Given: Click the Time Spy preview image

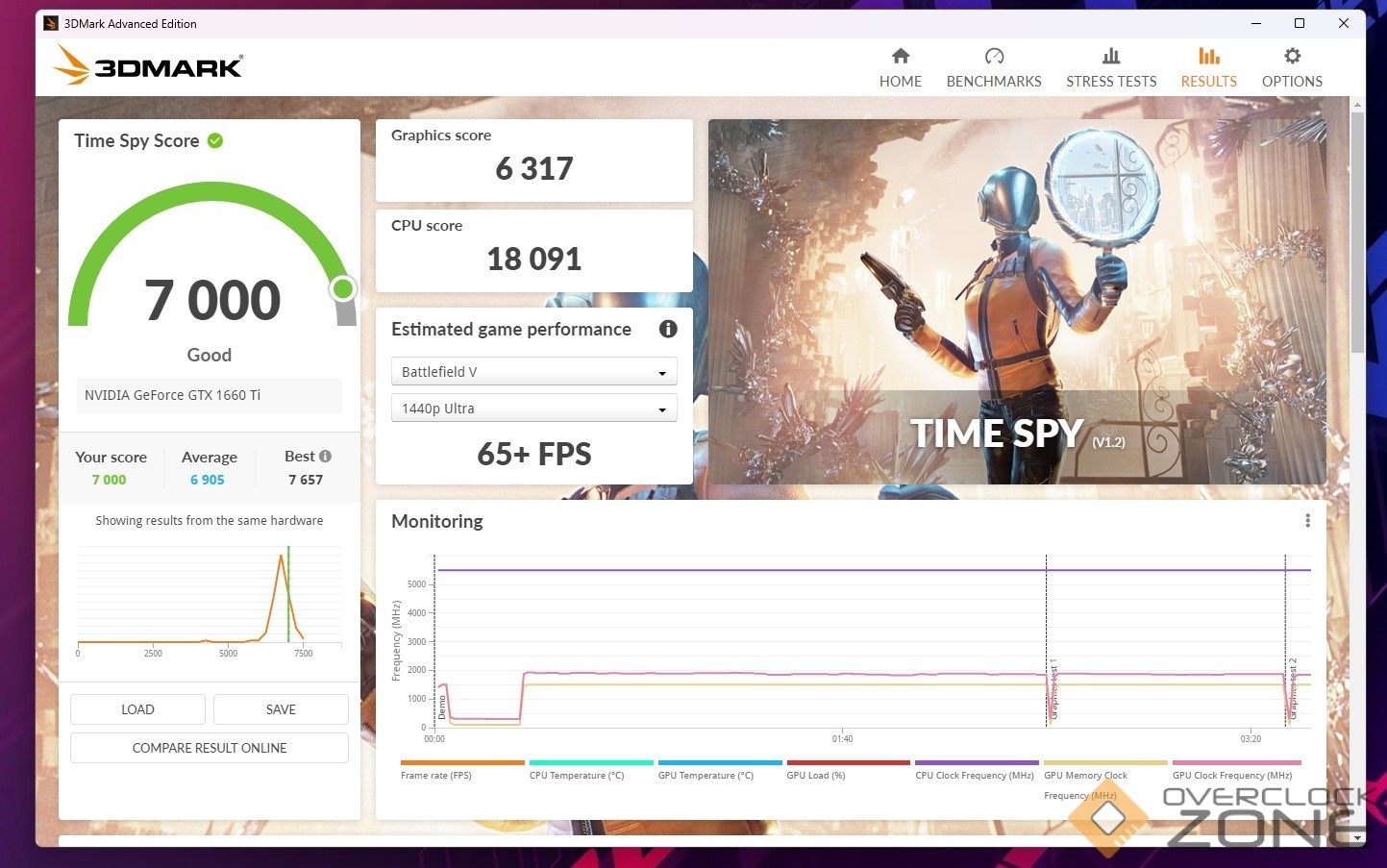Looking at the screenshot, I should coord(1017,302).
